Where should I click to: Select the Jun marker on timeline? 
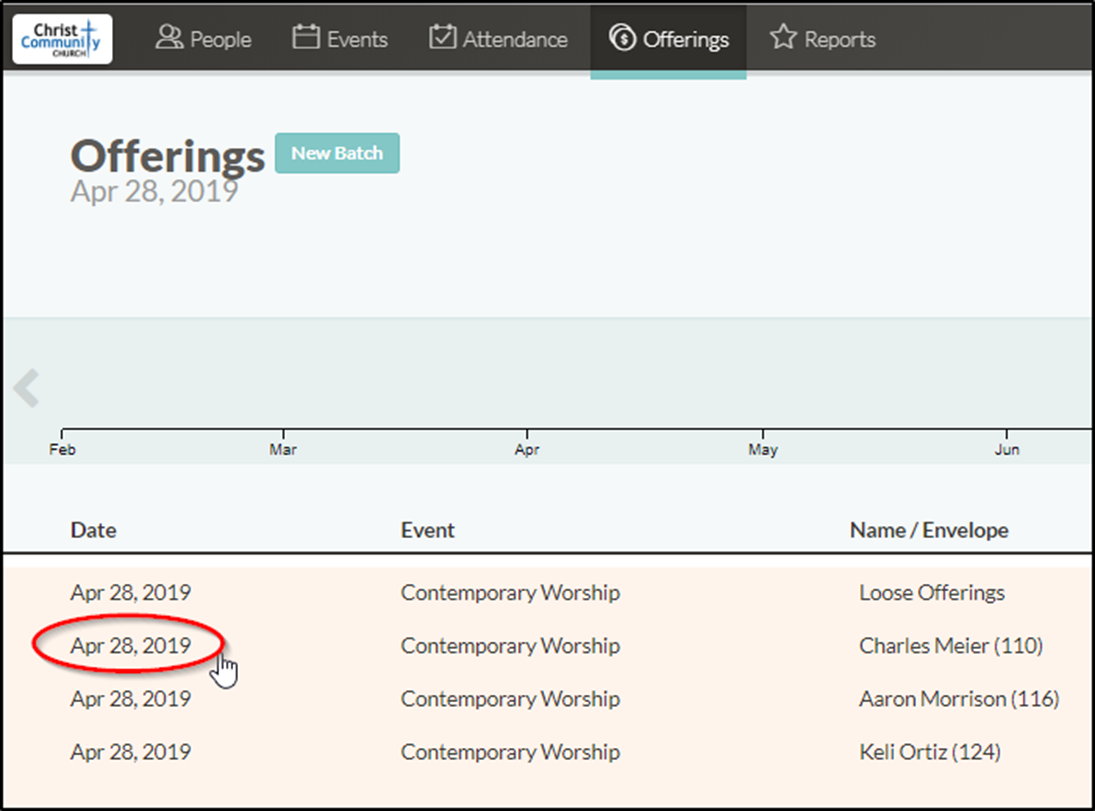tap(1007, 449)
